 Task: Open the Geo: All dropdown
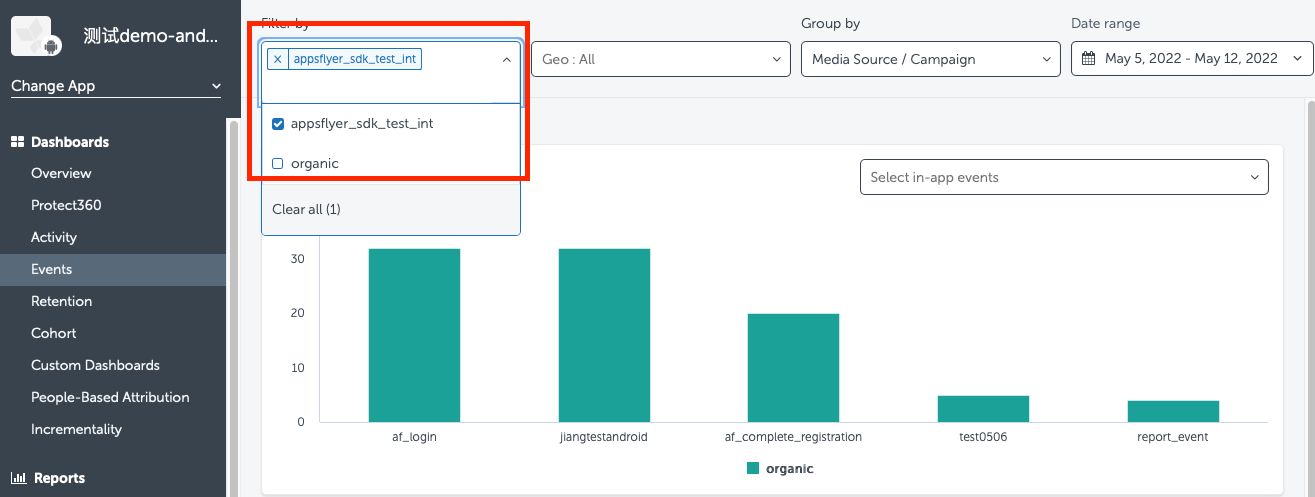click(660, 59)
